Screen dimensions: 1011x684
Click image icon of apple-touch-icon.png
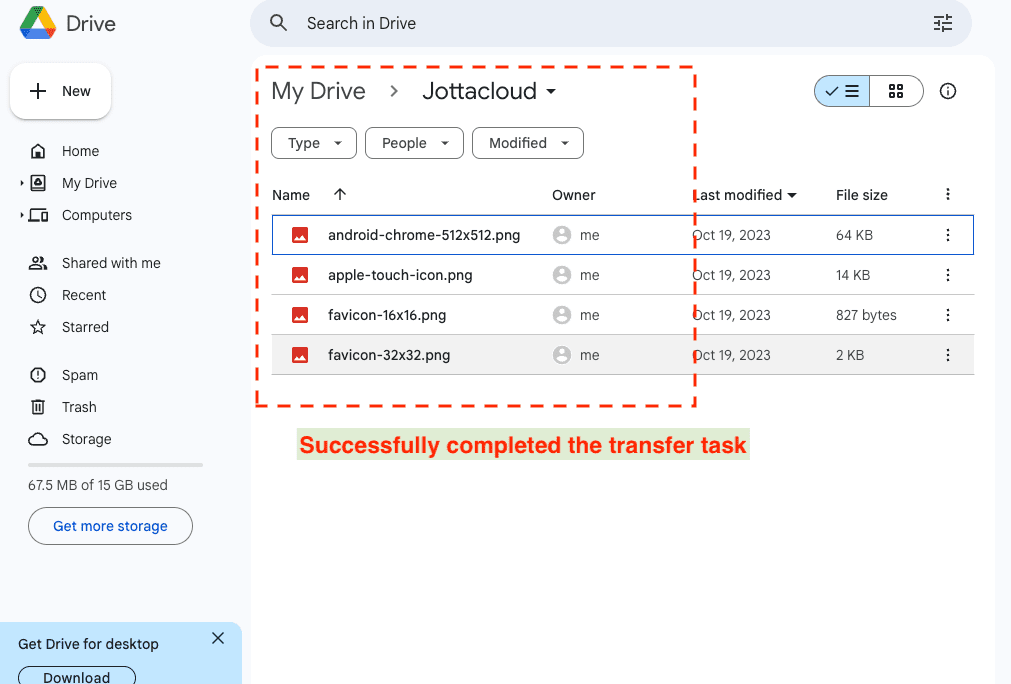coord(300,275)
